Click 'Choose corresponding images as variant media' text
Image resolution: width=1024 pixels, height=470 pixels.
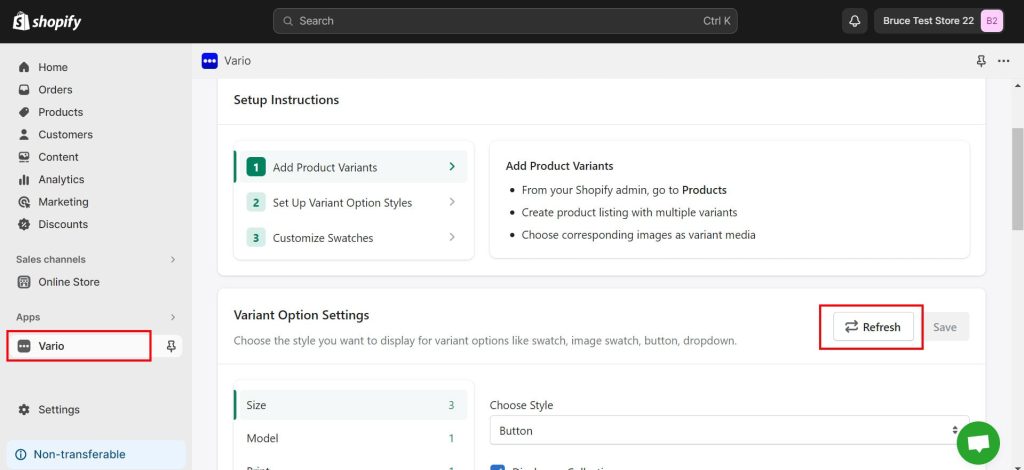[639, 234]
